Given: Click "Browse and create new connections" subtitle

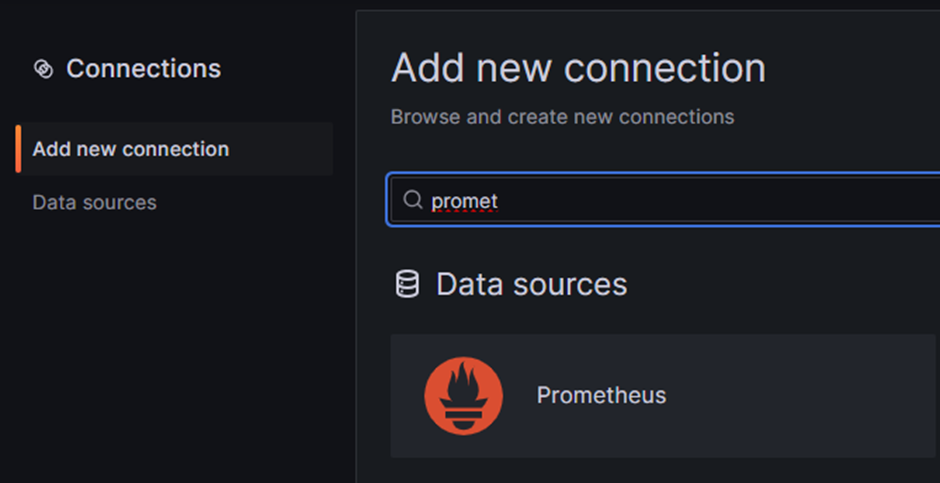Looking at the screenshot, I should [x=562, y=117].
